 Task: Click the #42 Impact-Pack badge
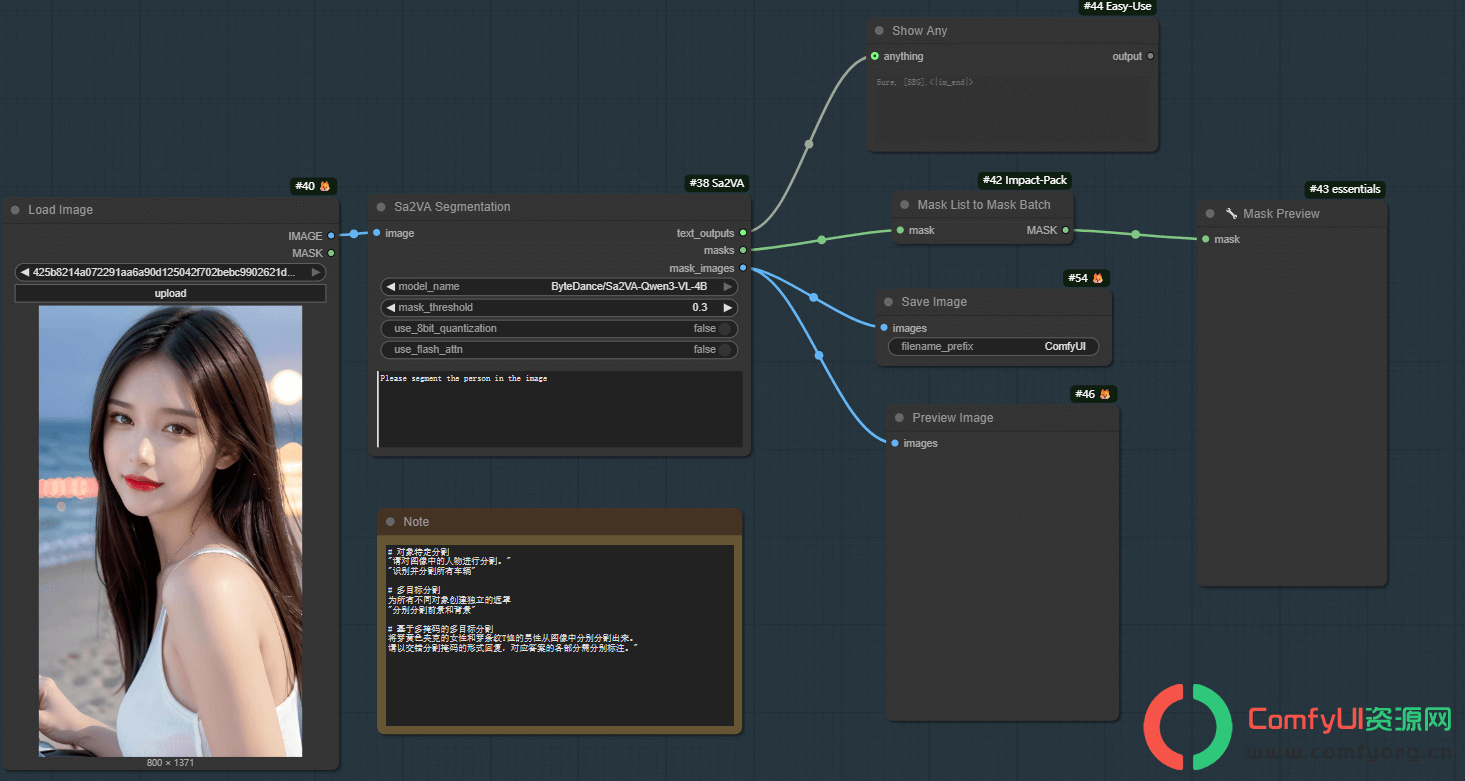click(1025, 180)
